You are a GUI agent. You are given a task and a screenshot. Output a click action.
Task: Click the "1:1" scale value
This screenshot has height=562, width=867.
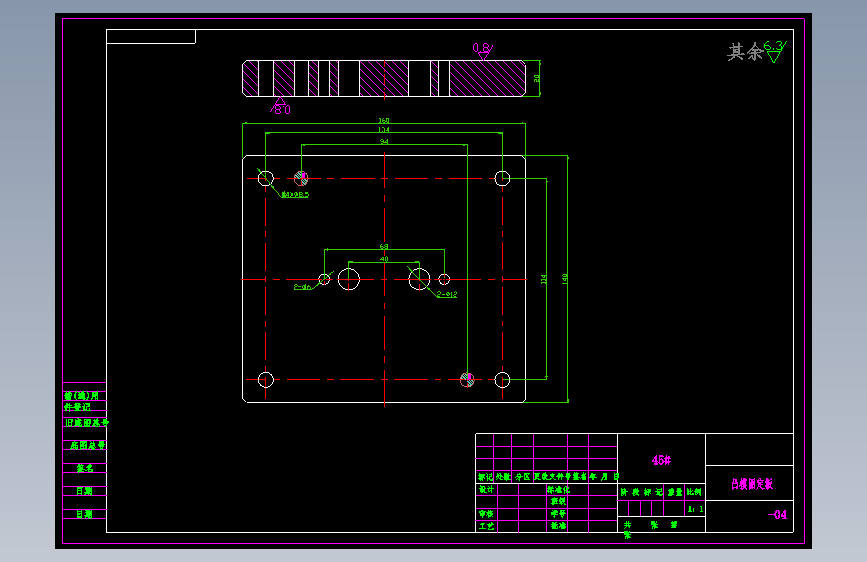click(x=696, y=509)
